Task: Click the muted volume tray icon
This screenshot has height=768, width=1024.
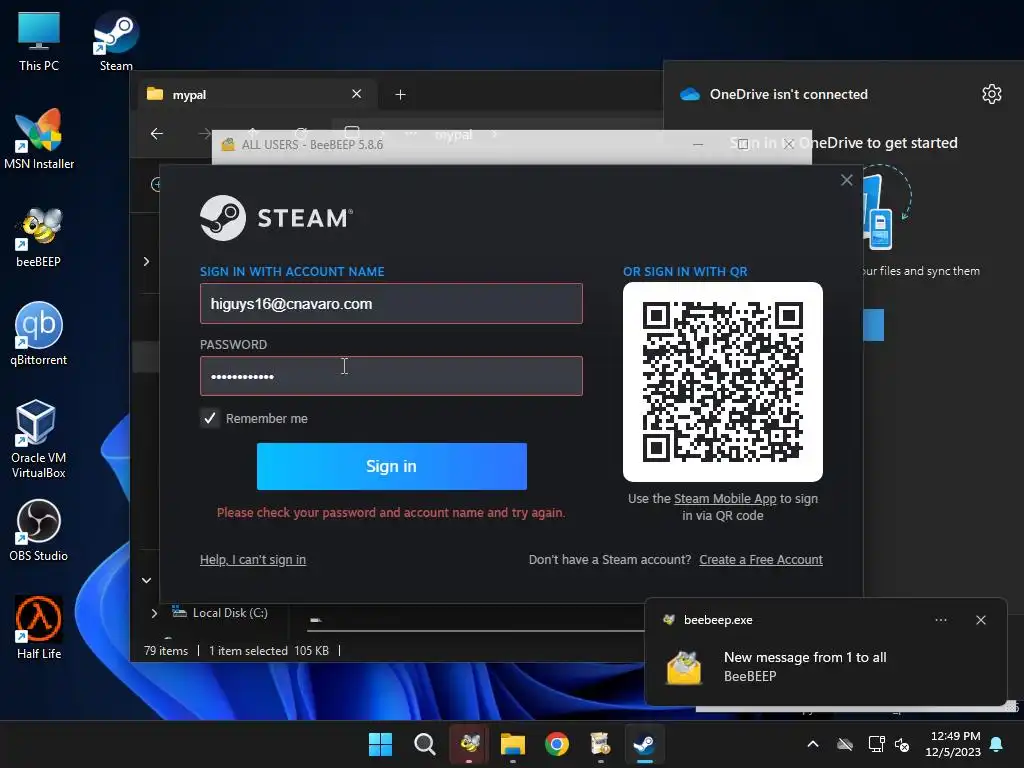Action: coord(902,744)
